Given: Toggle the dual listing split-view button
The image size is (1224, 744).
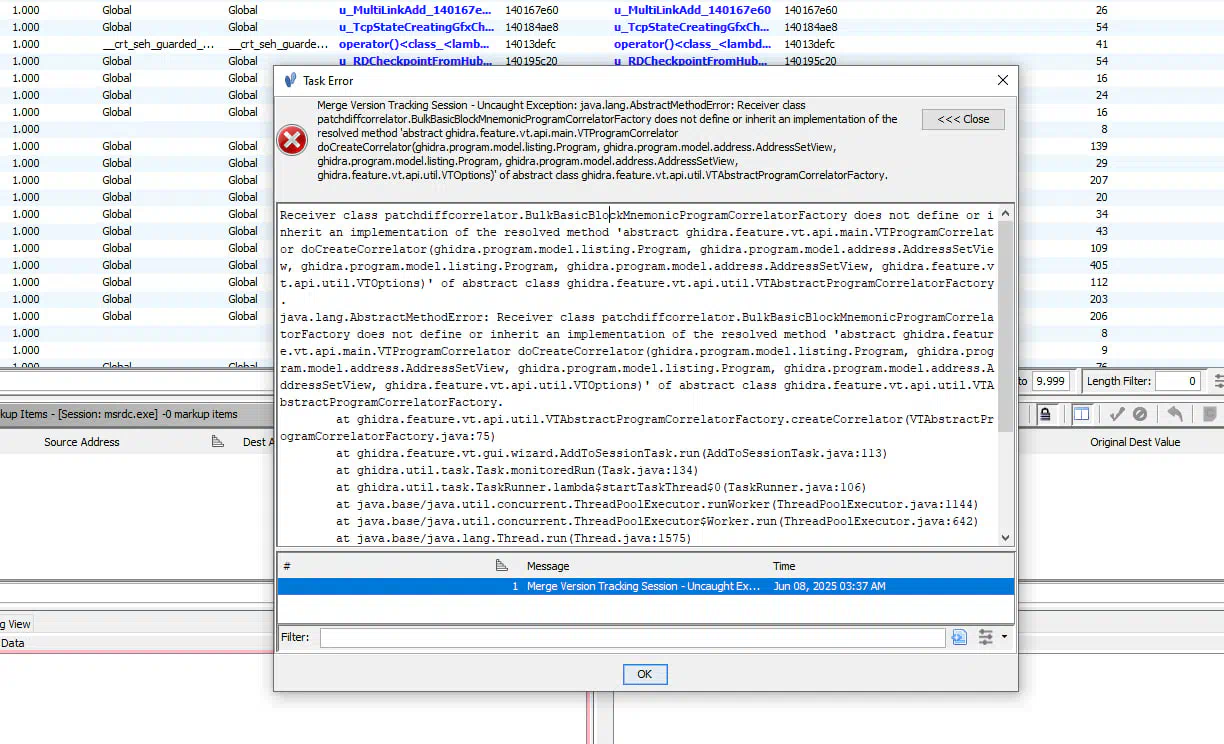Looking at the screenshot, I should (x=1081, y=414).
